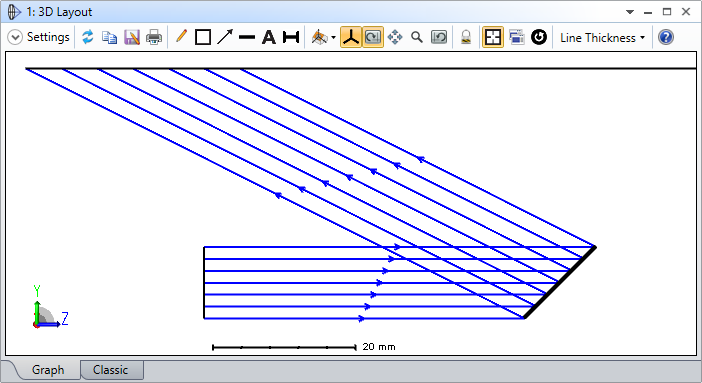
Task: Select the pencil annotation tool
Action: point(181,36)
